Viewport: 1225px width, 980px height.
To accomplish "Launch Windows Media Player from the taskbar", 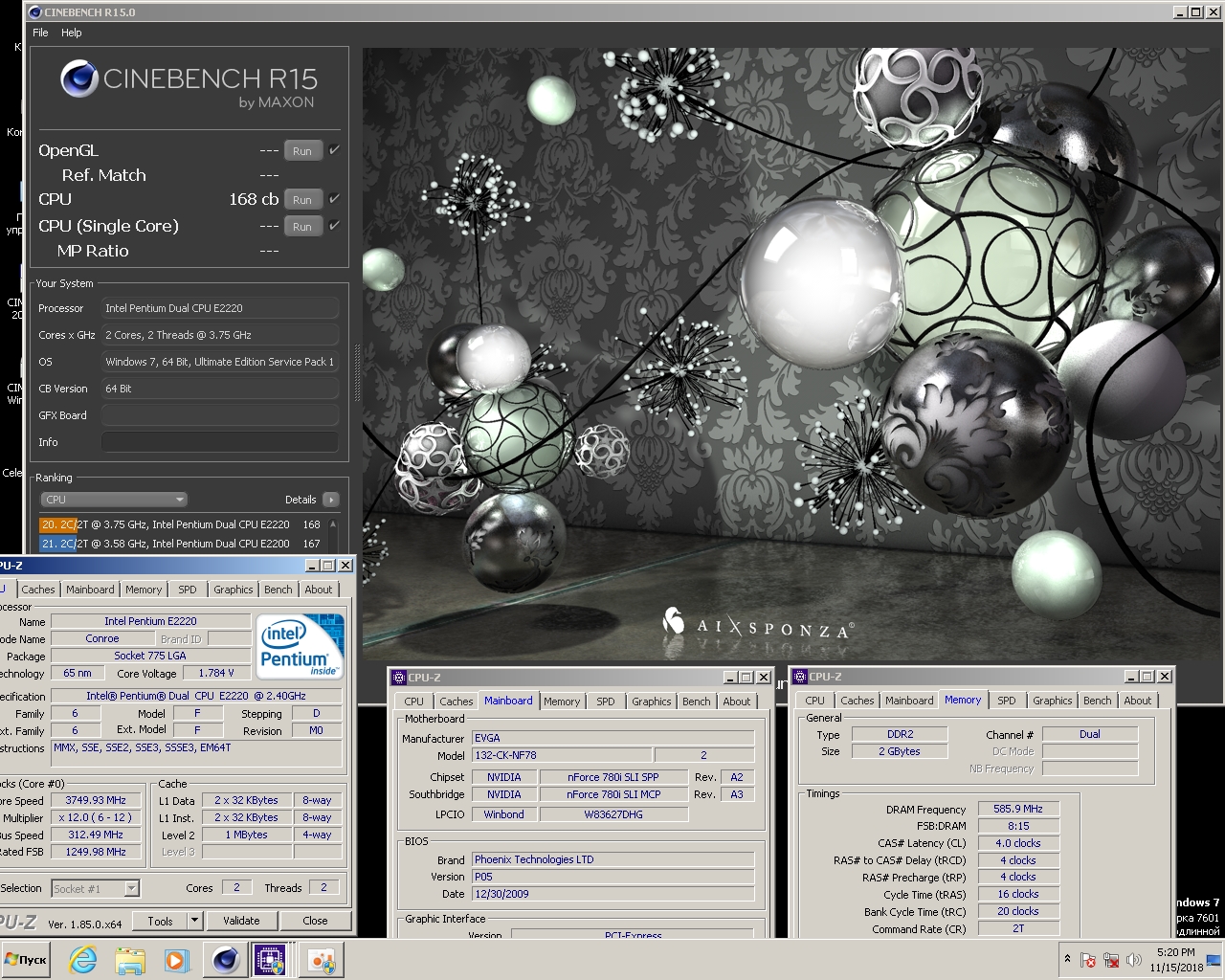I will coord(176,959).
